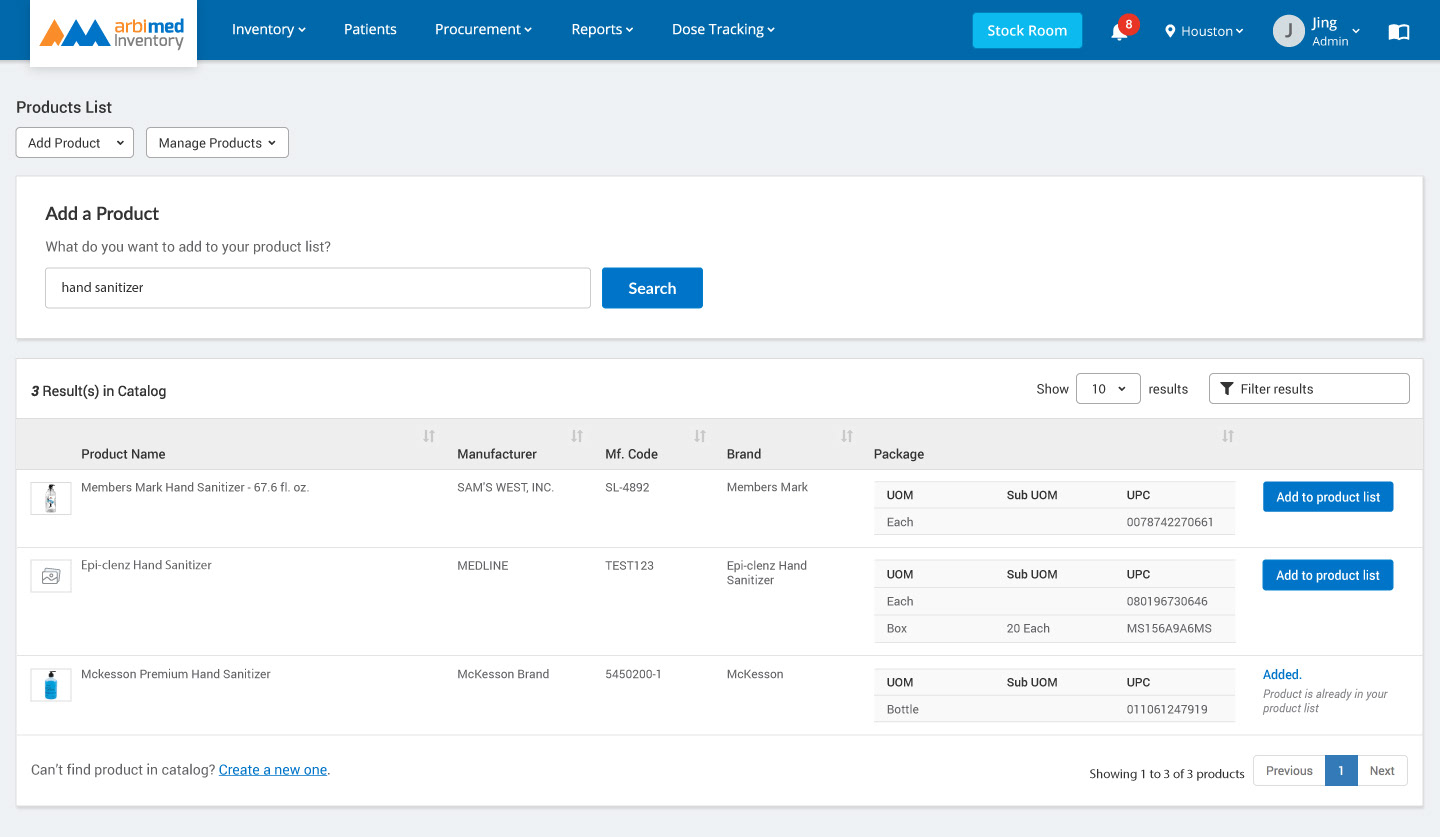Sort by Package column arrows
This screenshot has width=1440, height=837.
(x=1228, y=436)
